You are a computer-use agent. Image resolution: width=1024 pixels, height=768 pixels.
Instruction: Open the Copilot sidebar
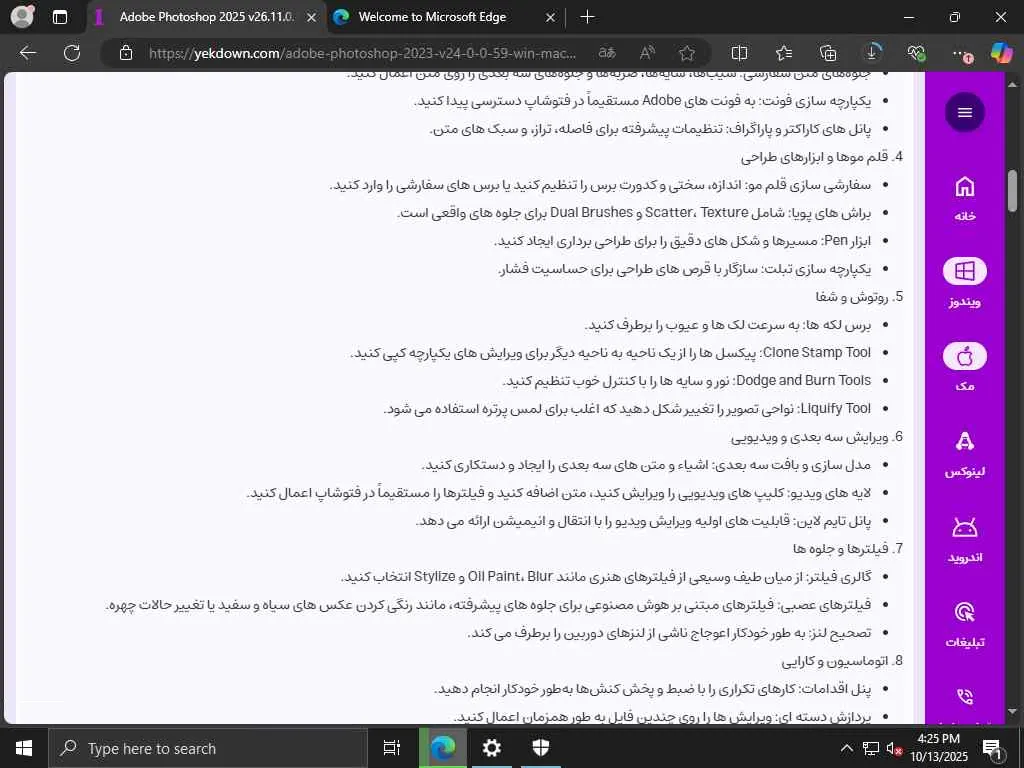(1001, 53)
